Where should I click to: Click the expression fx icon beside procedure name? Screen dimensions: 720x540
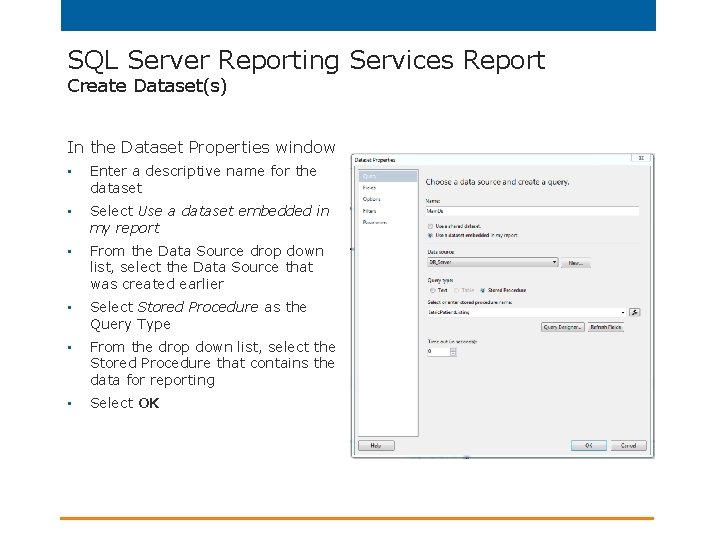[x=635, y=312]
